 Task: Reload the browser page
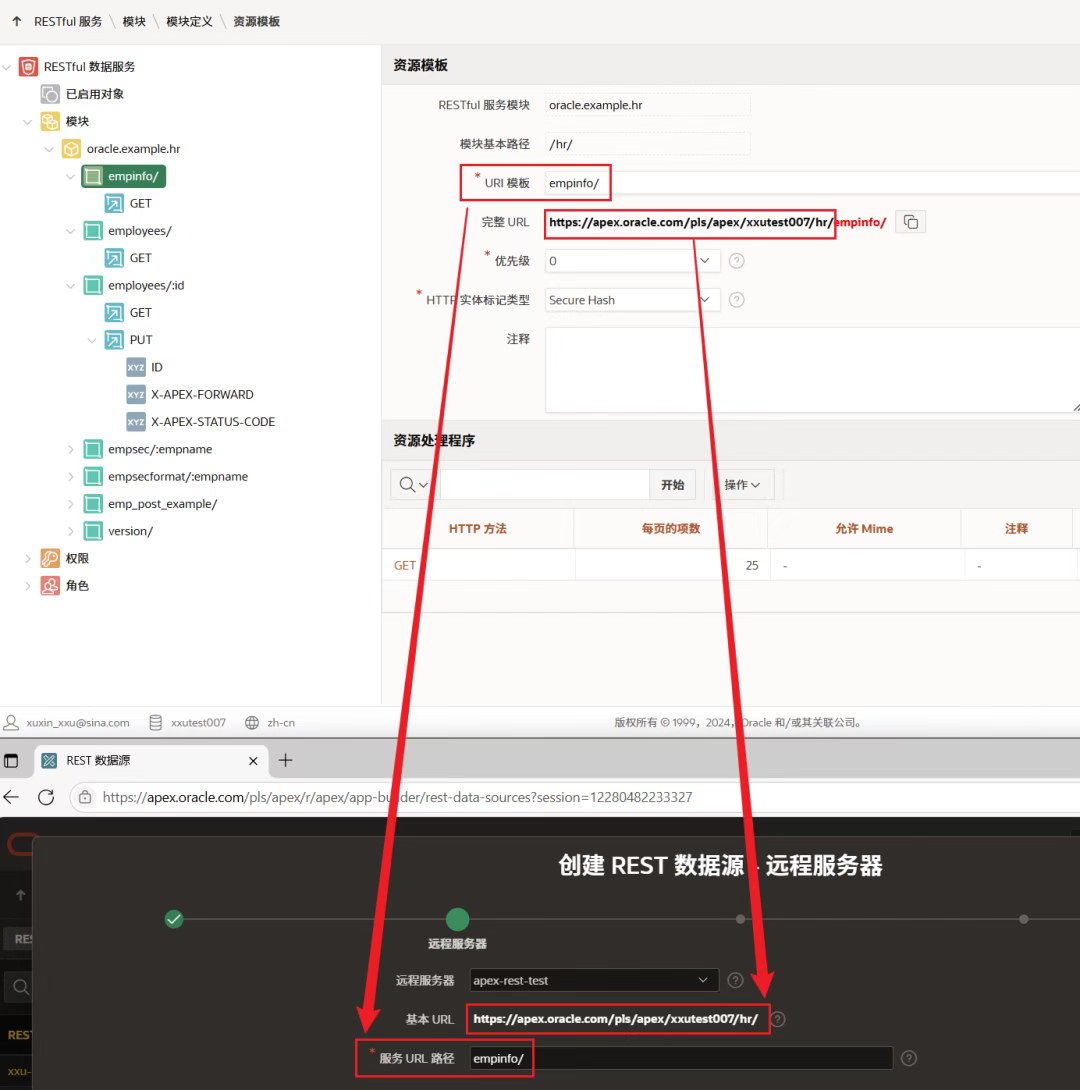pyautogui.click(x=46, y=797)
